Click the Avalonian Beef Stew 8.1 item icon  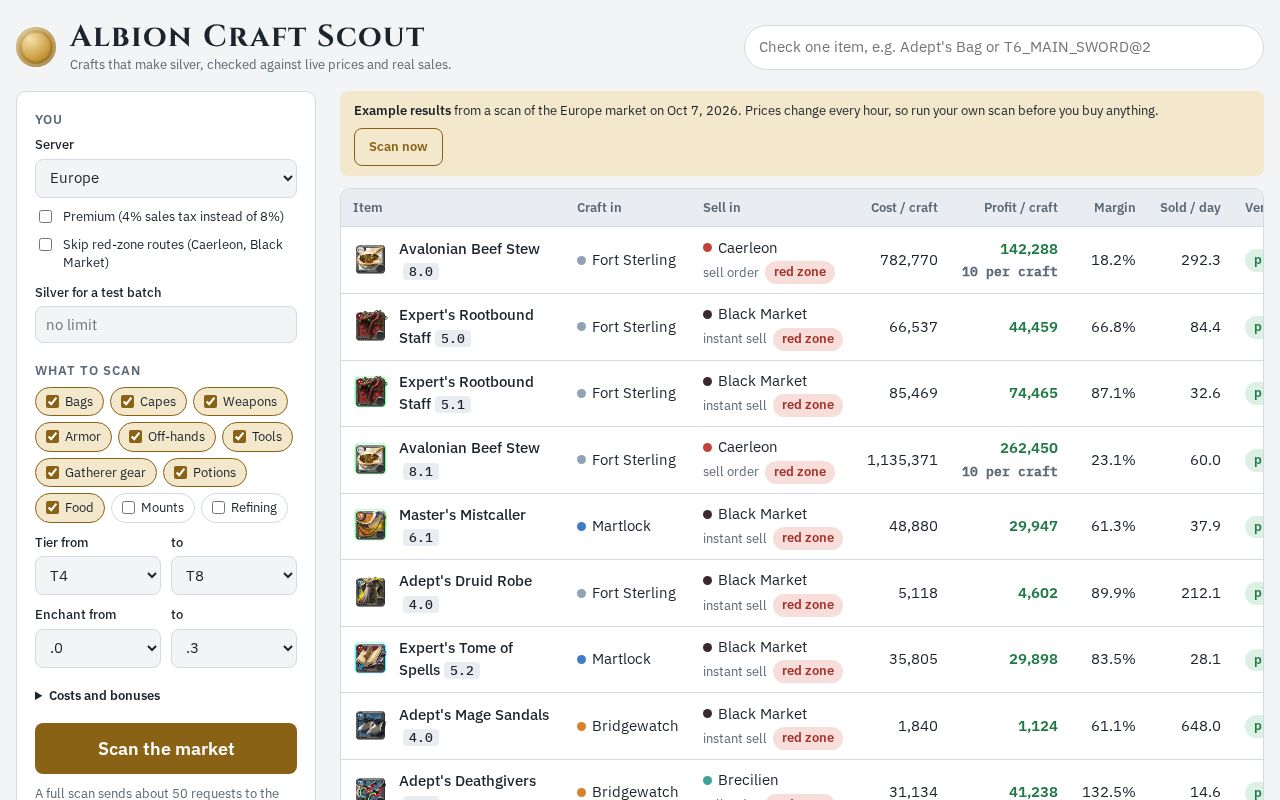pyautogui.click(x=371, y=460)
